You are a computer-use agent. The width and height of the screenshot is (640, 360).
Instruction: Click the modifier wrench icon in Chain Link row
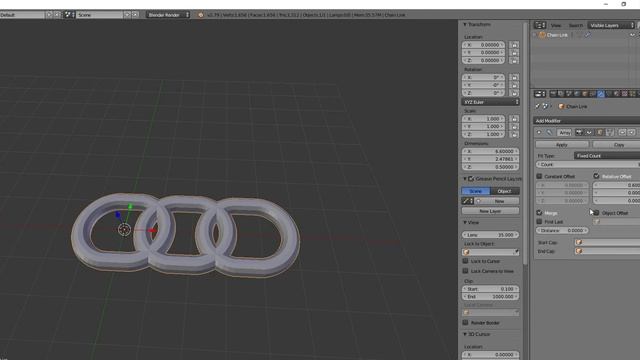pyautogui.click(x=587, y=35)
